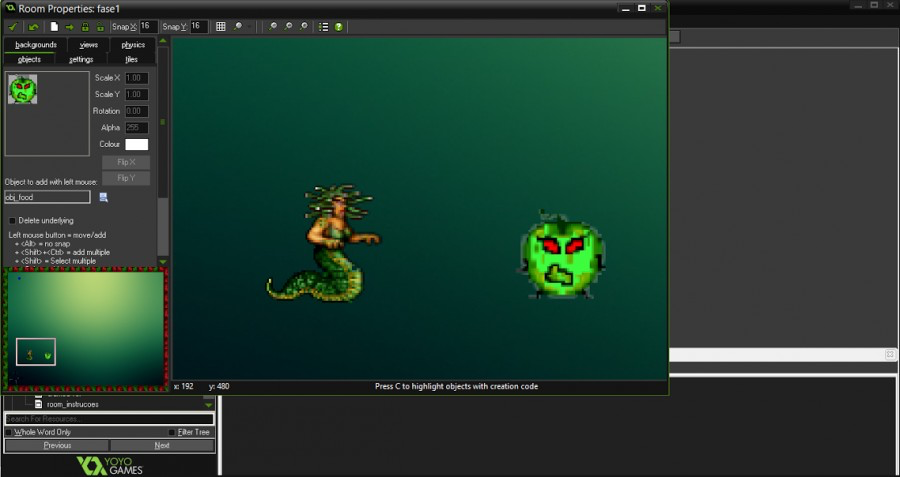Click the Previous search button
Screen dimensions: 900x477
[57, 445]
